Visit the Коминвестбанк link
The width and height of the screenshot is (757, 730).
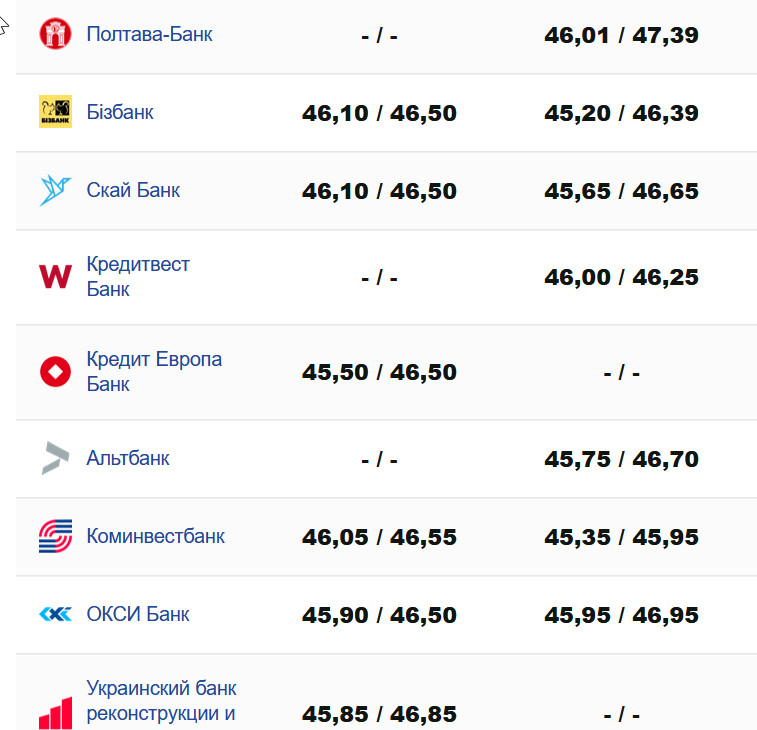(155, 536)
